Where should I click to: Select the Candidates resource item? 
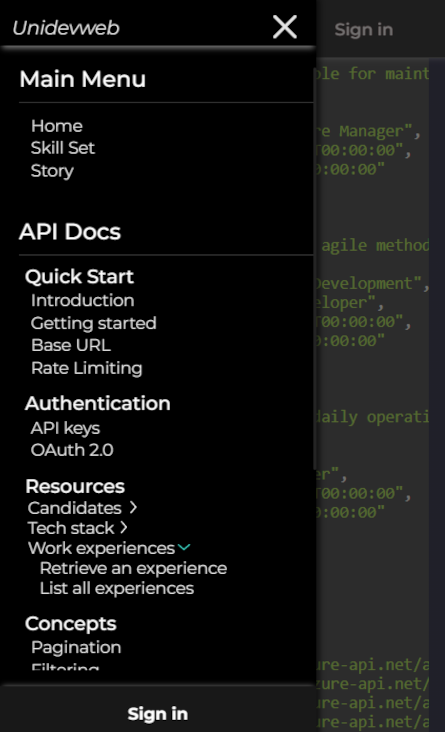tap(75, 508)
